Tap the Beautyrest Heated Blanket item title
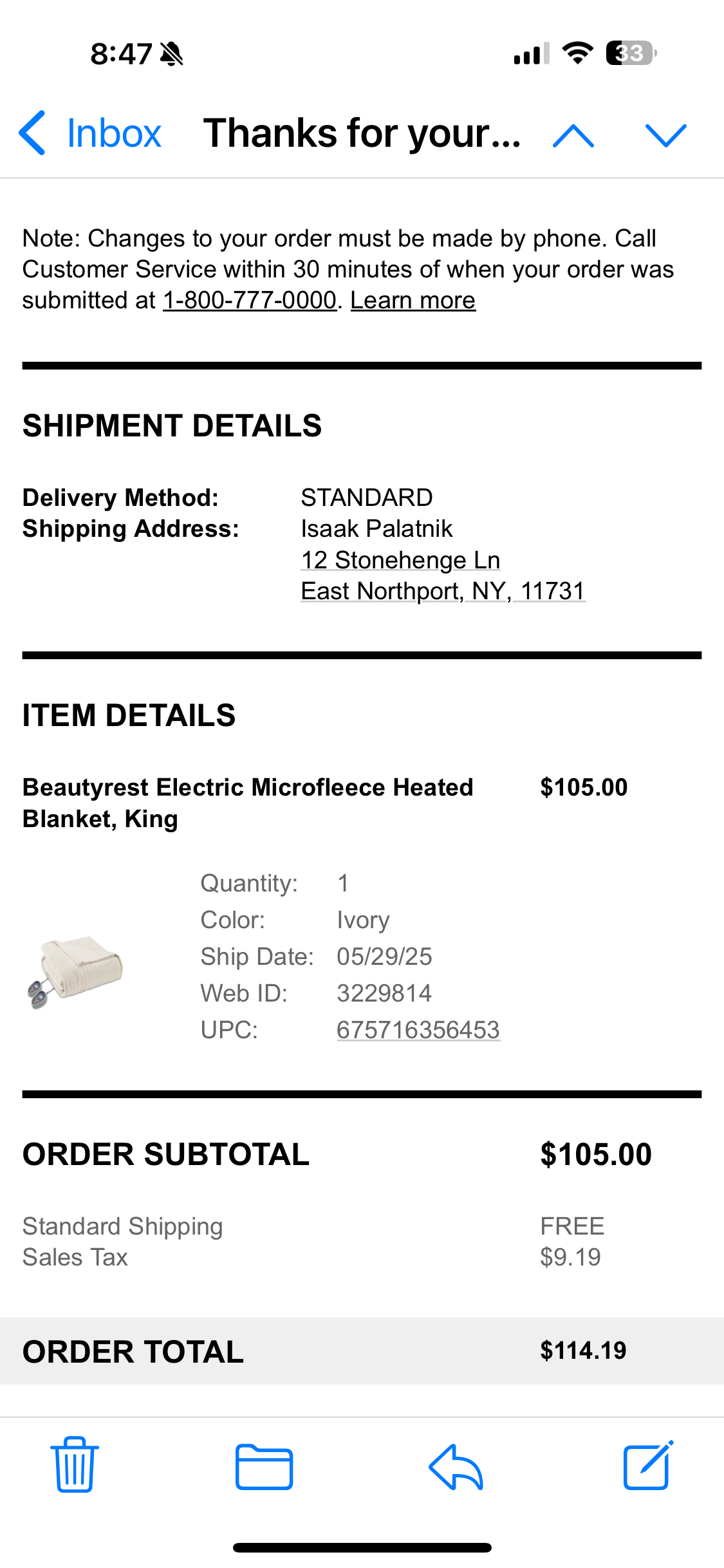This screenshot has height=1568, width=724. pyautogui.click(x=248, y=803)
